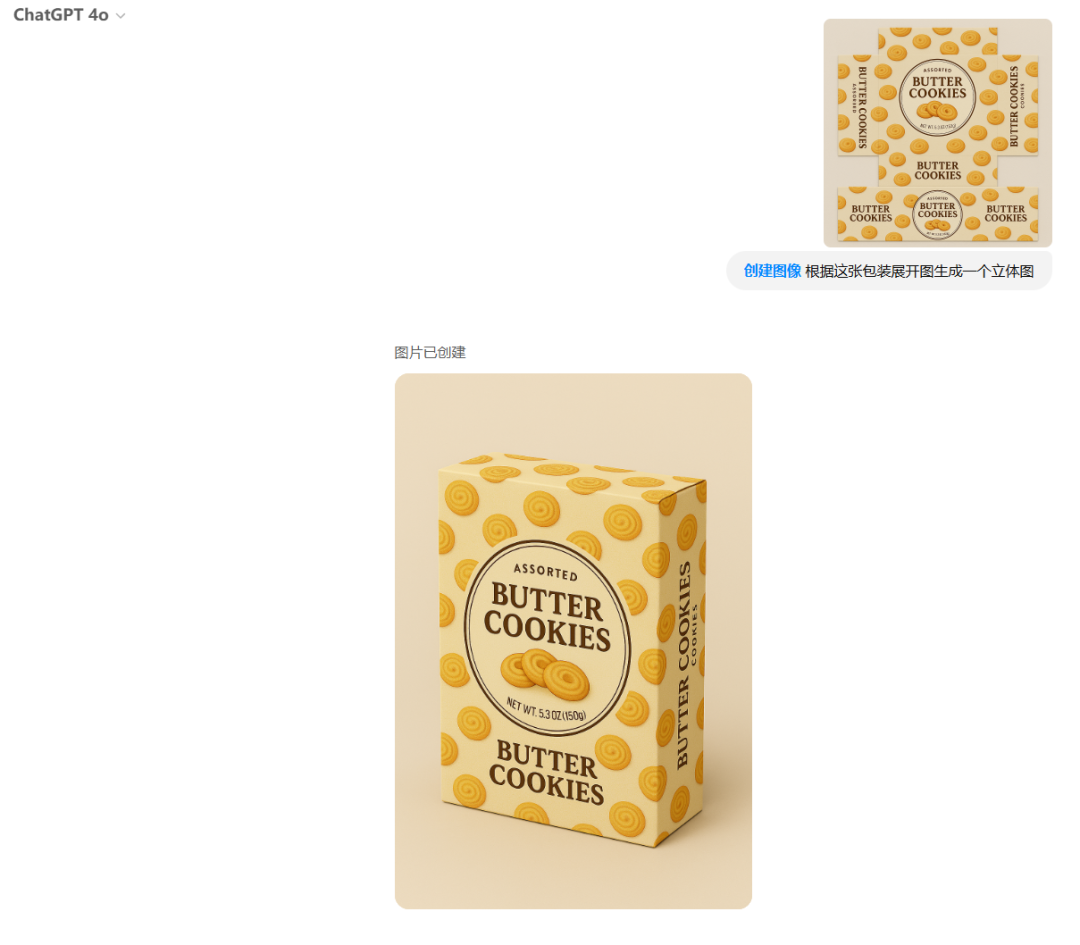Click small round badge in thumbnail bottom strip
The image size is (1080, 945).
tap(937, 214)
